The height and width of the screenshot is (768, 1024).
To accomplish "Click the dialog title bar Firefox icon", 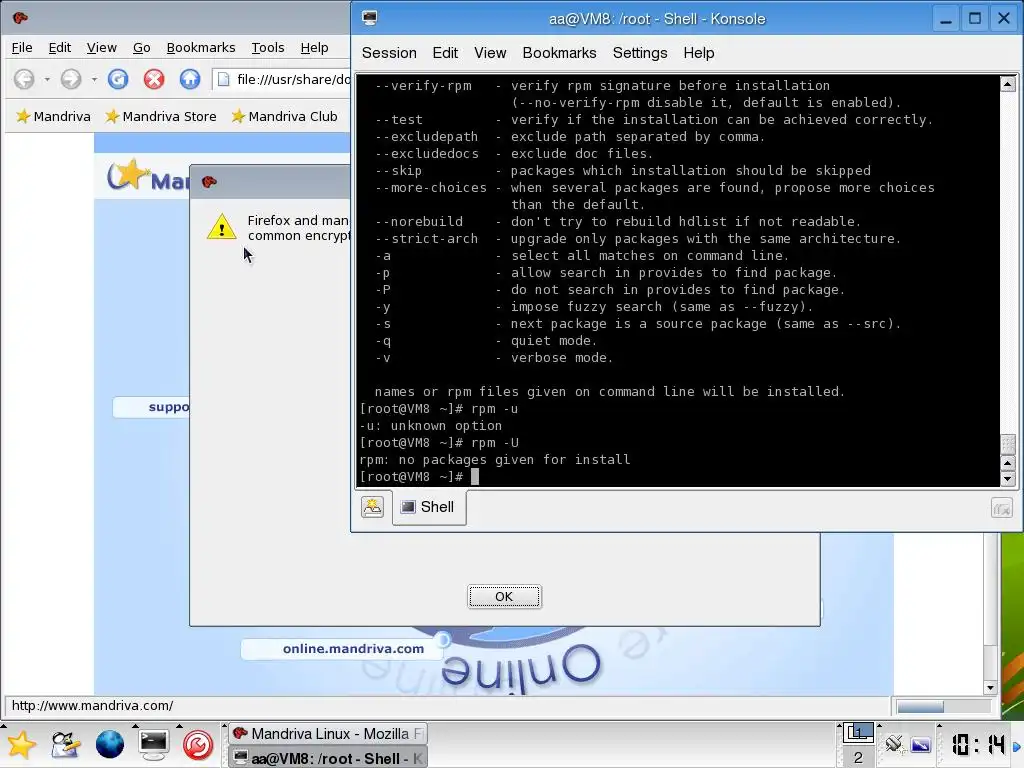I will (209, 182).
